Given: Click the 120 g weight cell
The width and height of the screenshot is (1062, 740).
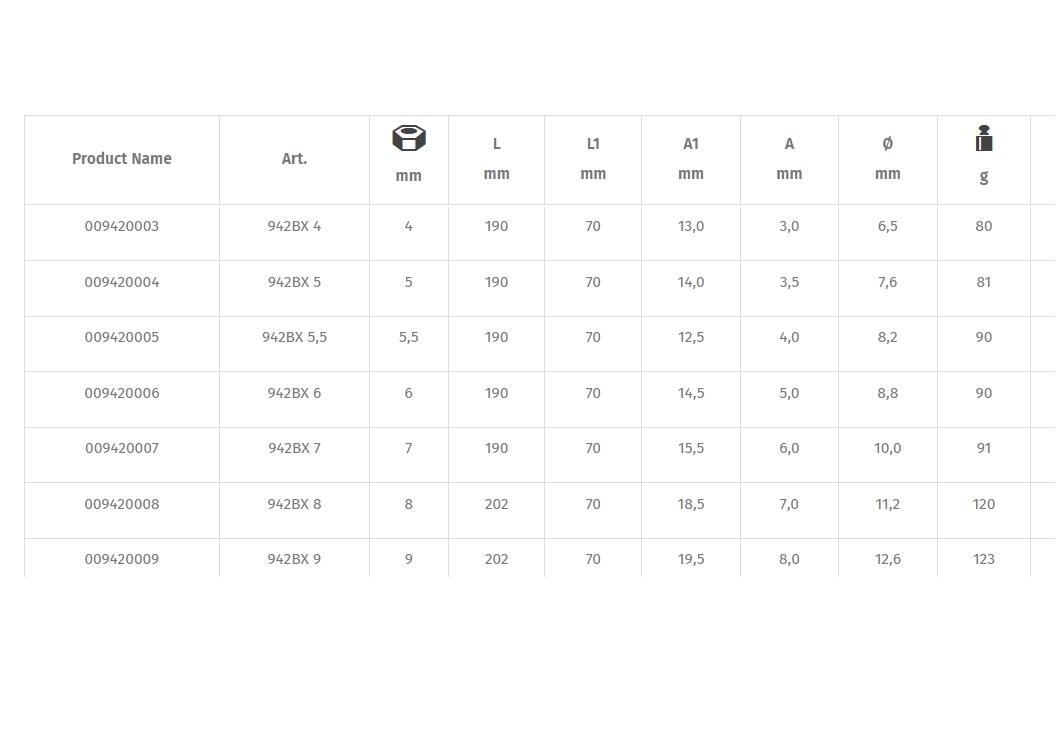Looking at the screenshot, I should (984, 505).
